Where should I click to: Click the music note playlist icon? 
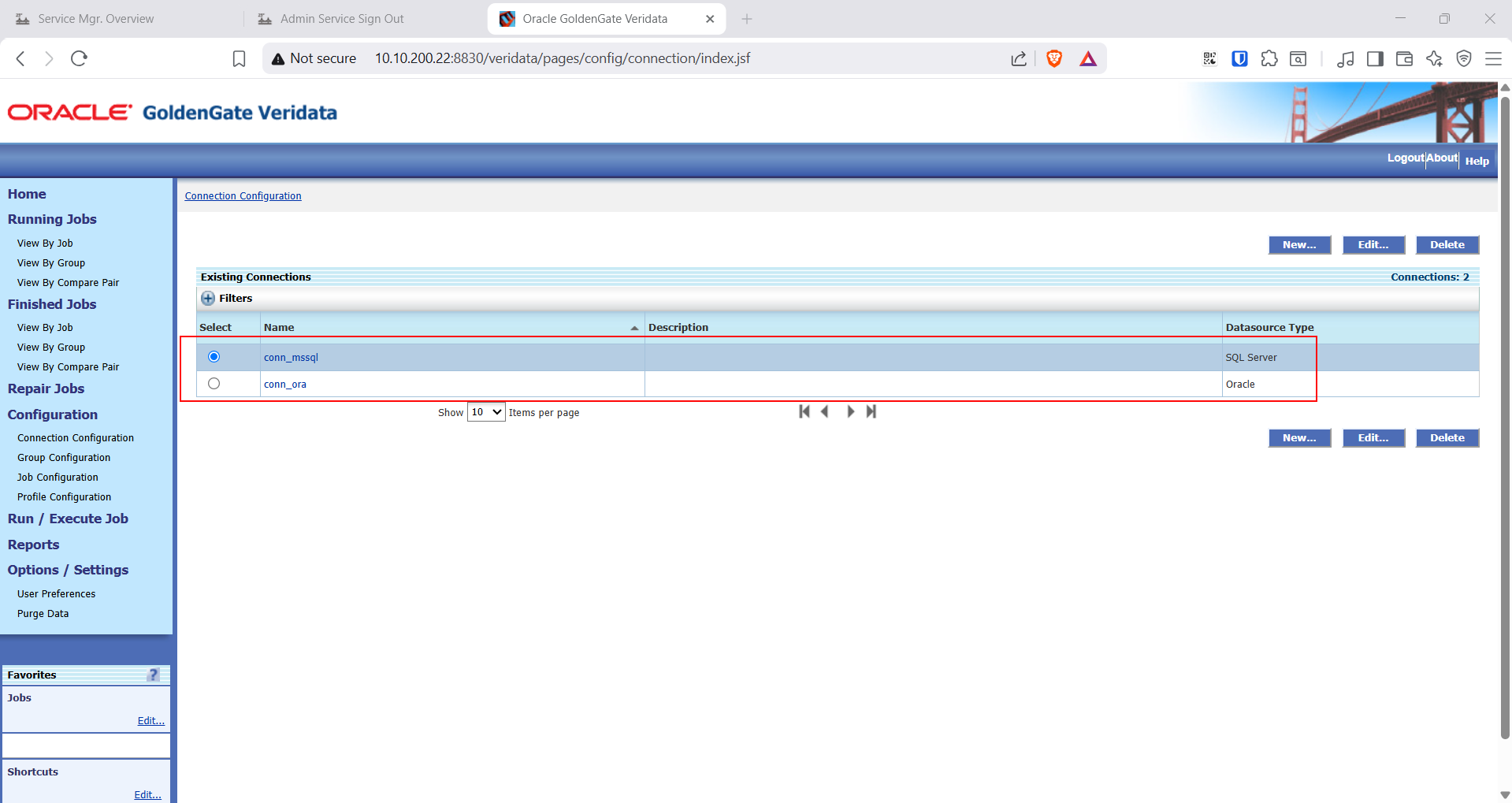(x=1346, y=58)
